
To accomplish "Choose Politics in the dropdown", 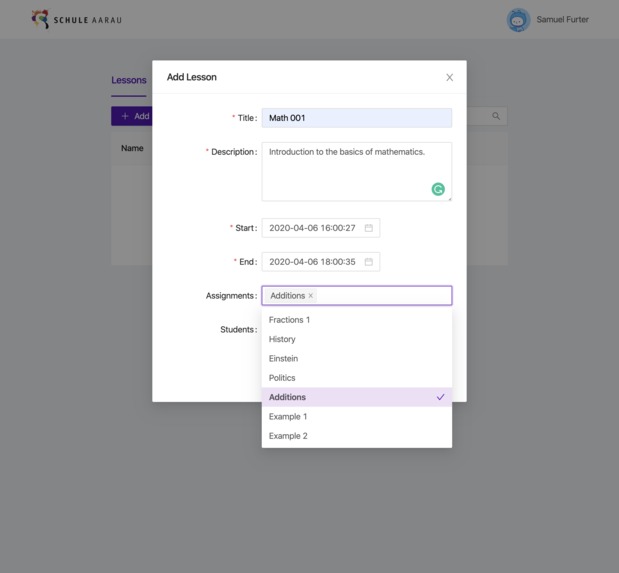I will [x=356, y=378].
